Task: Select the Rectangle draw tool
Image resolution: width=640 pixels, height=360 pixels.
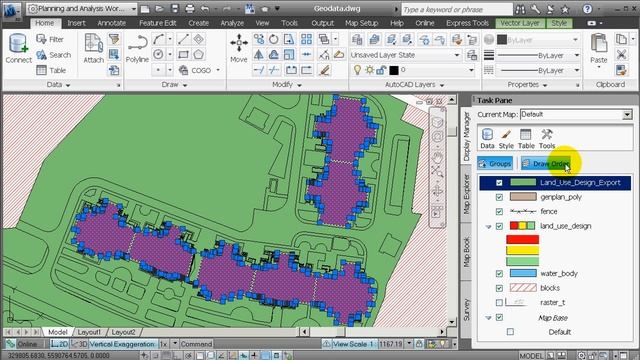Action: coord(183,54)
